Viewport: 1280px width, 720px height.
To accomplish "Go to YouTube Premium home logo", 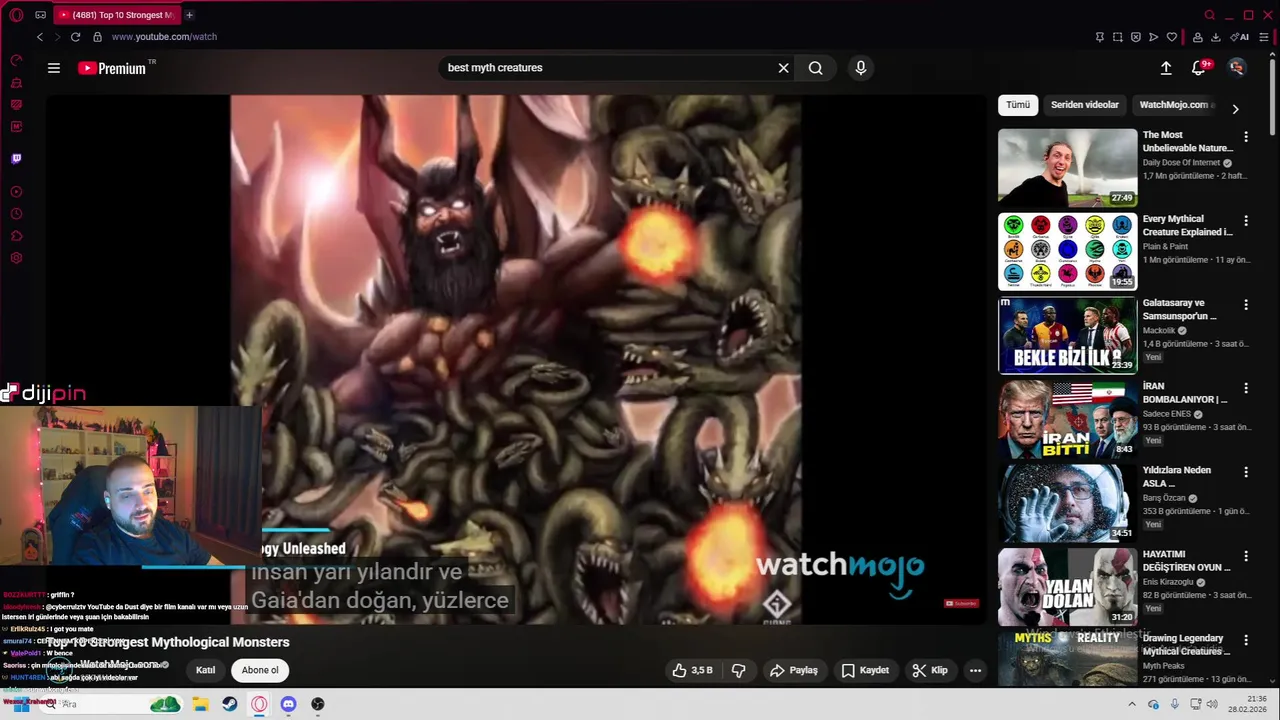I will (112, 68).
